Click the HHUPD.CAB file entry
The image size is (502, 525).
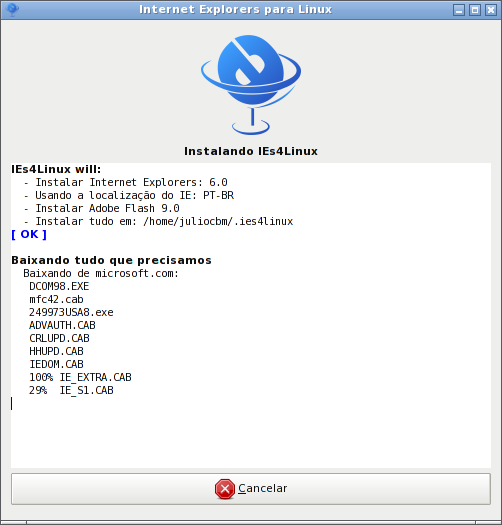click(x=56, y=352)
